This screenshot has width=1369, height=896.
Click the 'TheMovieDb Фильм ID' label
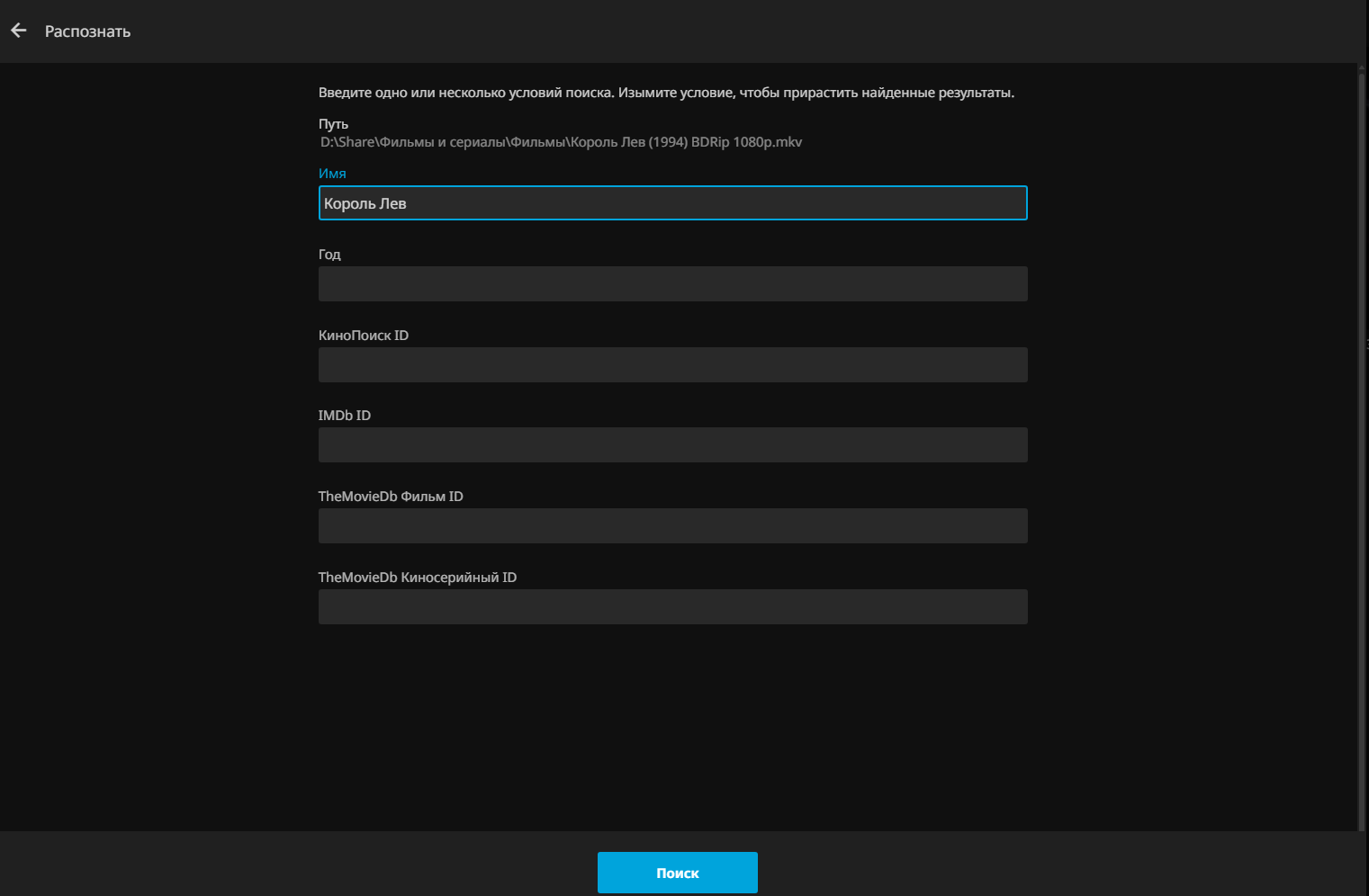click(391, 497)
